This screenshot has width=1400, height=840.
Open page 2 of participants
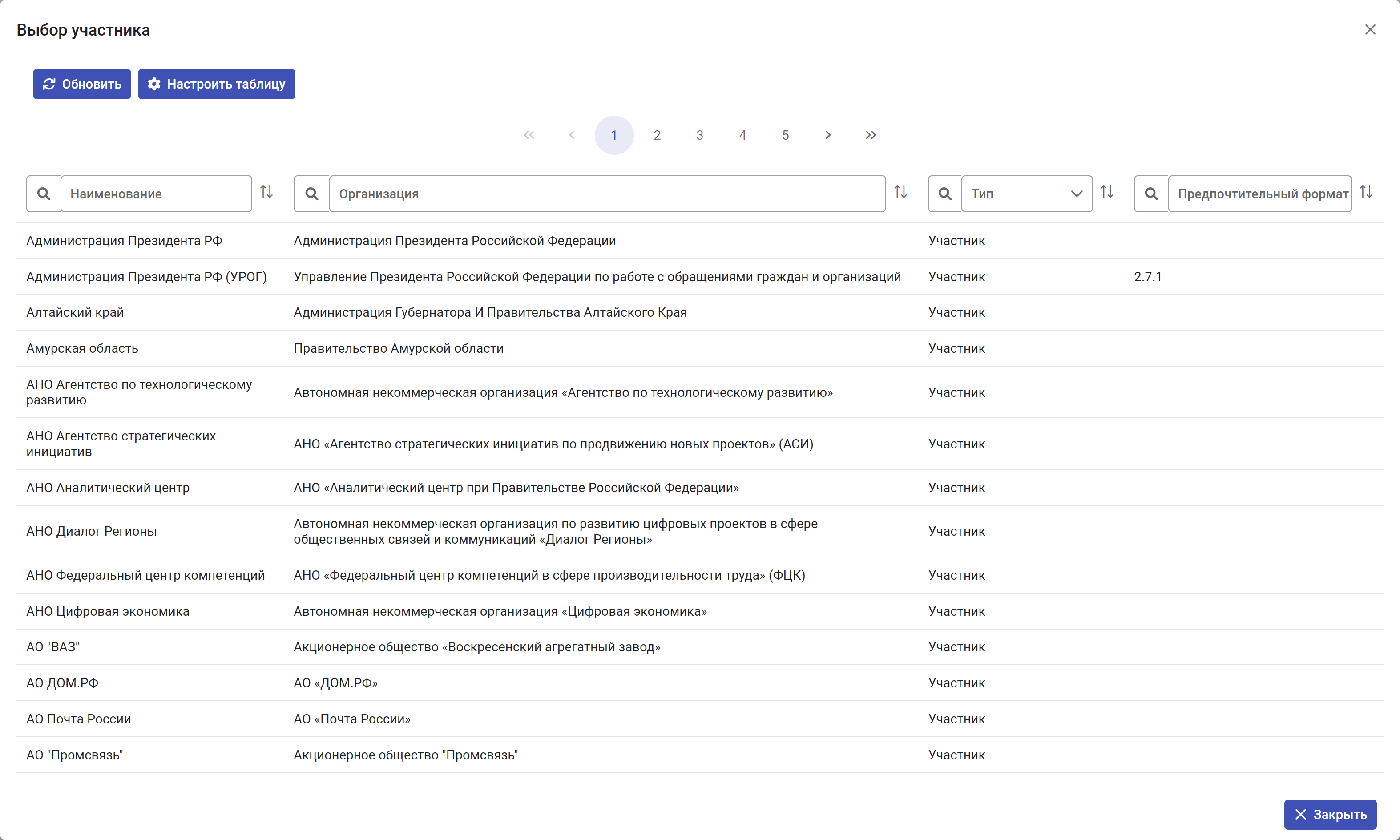point(657,135)
